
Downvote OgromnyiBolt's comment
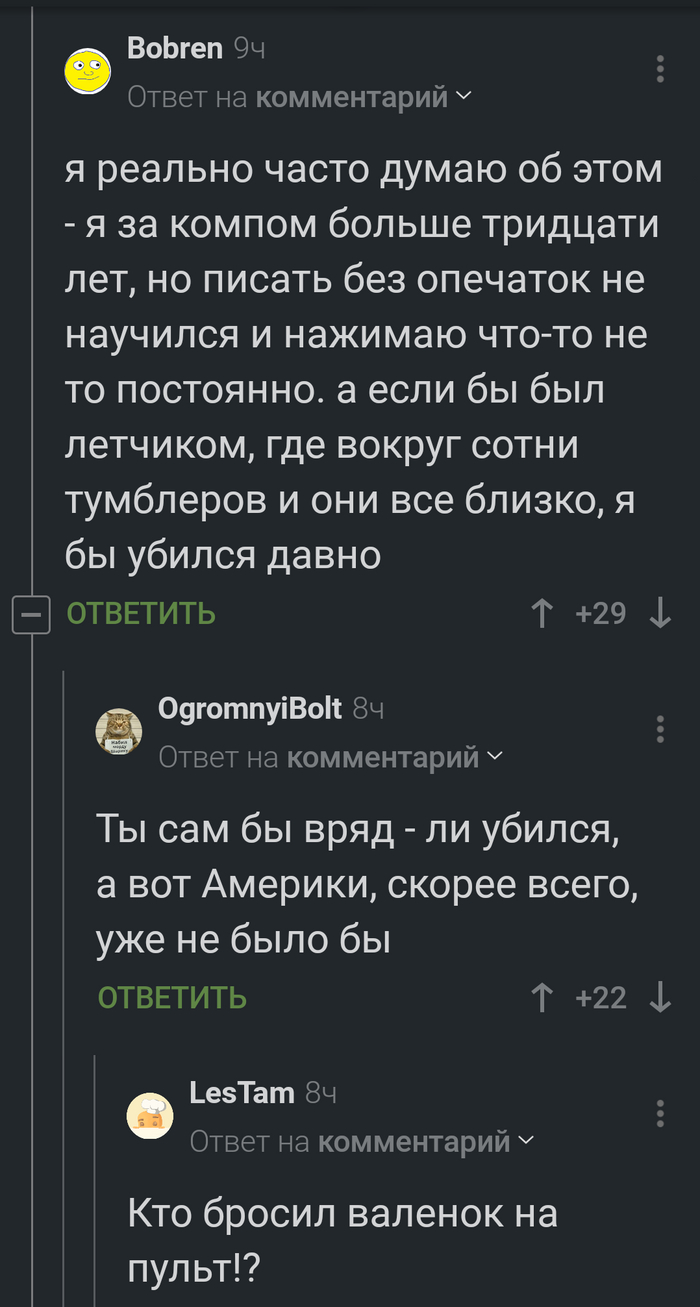coord(659,997)
